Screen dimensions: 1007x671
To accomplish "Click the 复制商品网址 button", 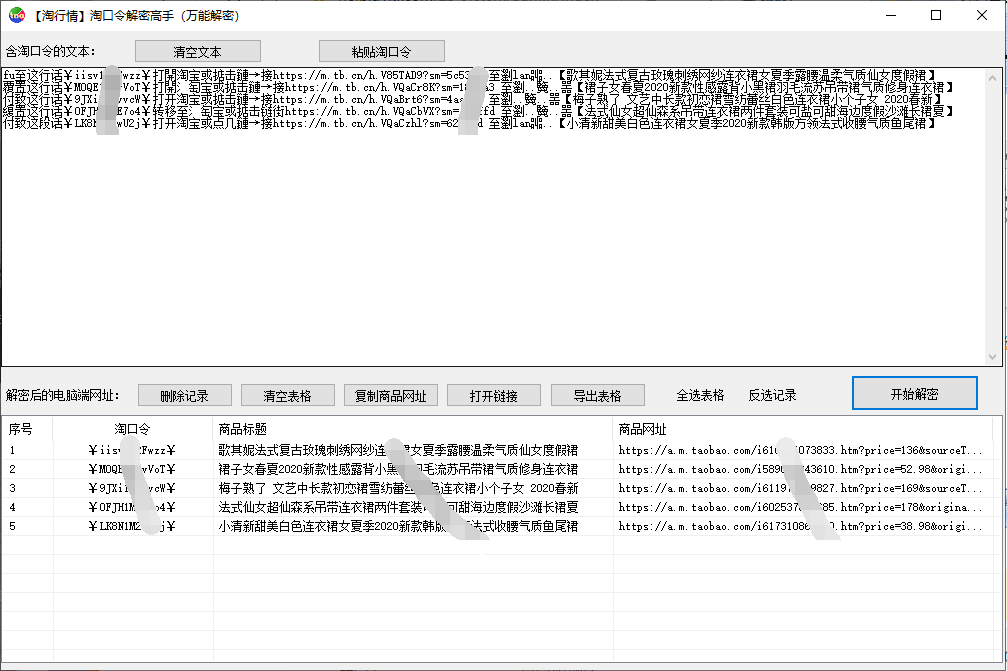I will pyautogui.click(x=390, y=396).
